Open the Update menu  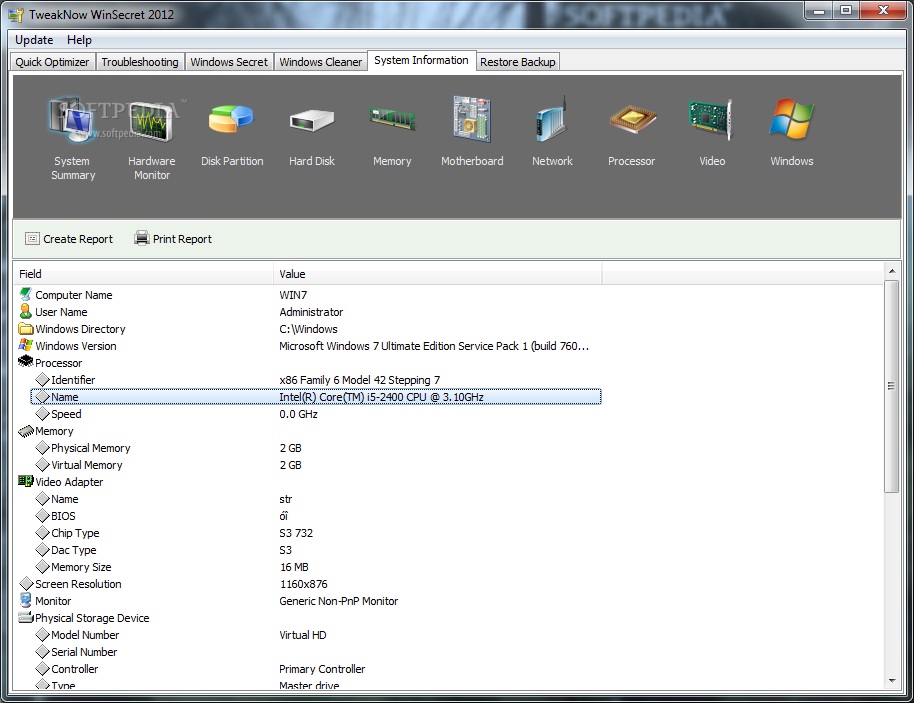point(34,40)
